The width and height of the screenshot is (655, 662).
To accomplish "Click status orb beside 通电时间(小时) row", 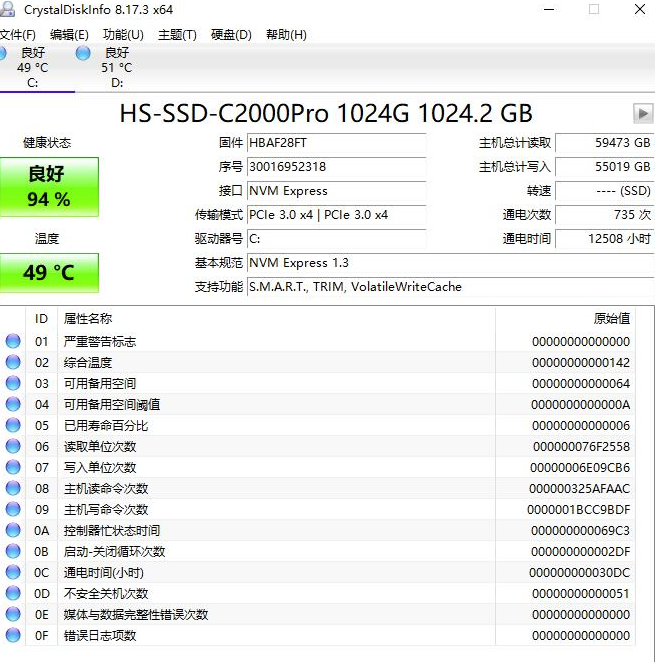I will (x=13, y=572).
